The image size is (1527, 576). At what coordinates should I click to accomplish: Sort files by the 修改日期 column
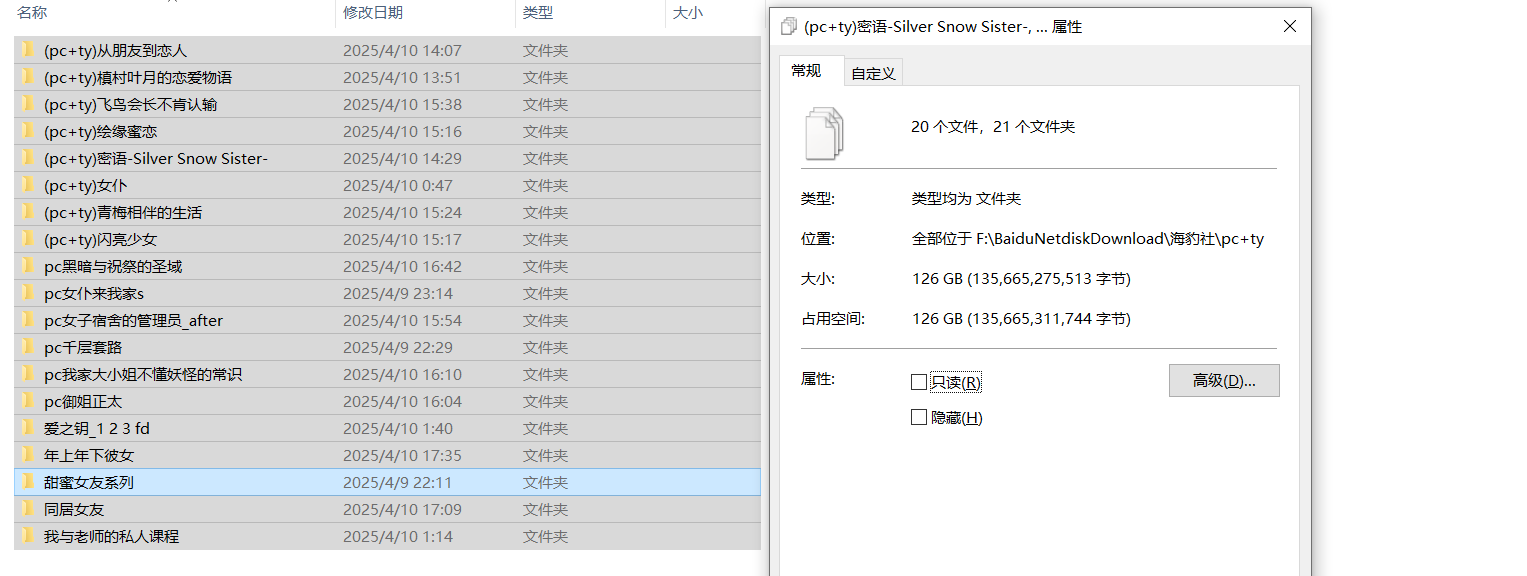tap(380, 12)
